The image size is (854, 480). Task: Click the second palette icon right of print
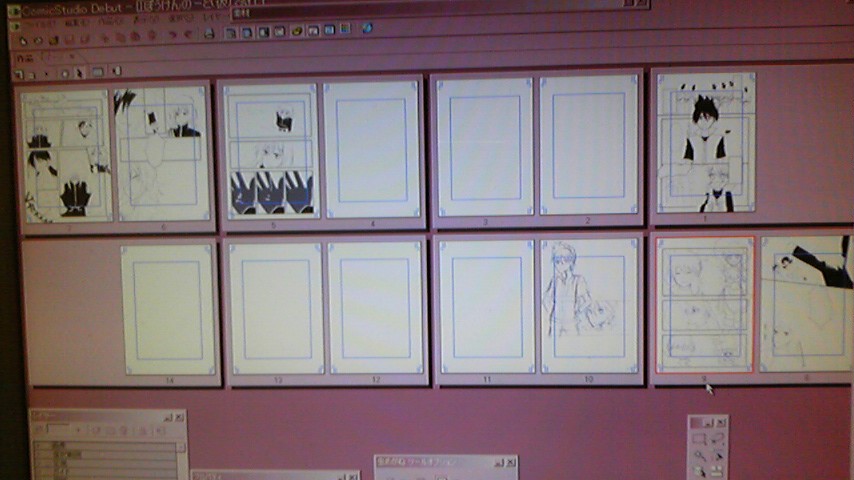(x=247, y=33)
